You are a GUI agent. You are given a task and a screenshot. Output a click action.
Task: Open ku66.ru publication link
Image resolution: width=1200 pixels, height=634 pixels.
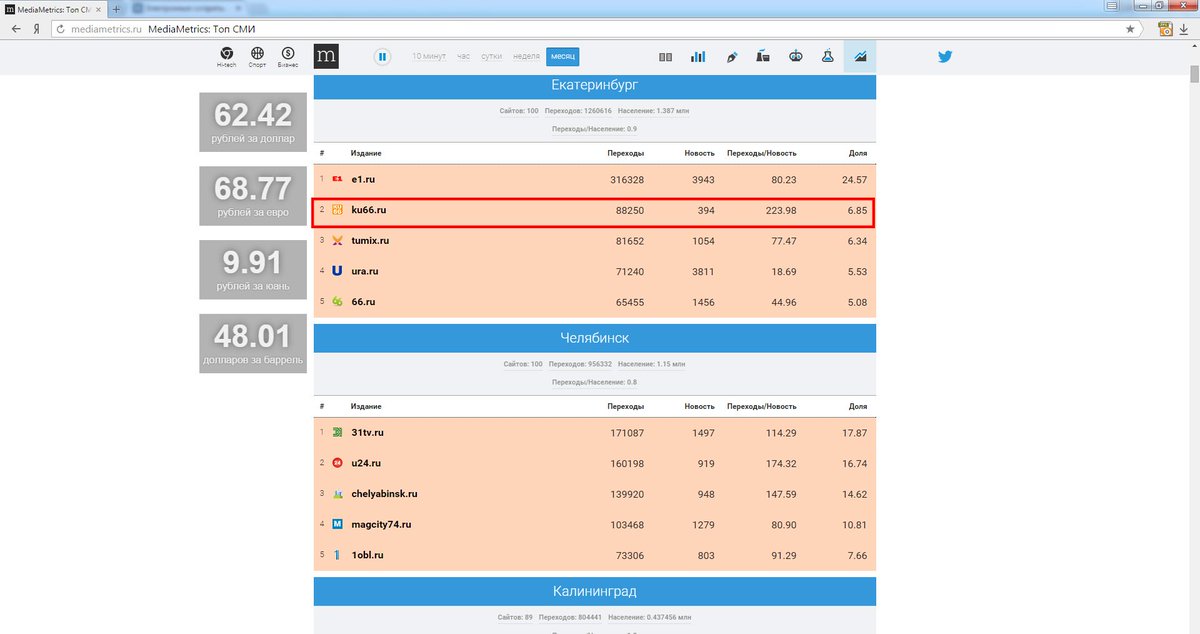tap(369, 210)
